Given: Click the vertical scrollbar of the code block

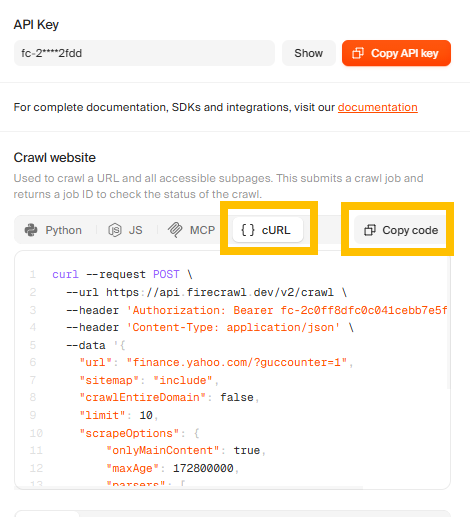Looking at the screenshot, I should pyautogui.click(x=448, y=323).
